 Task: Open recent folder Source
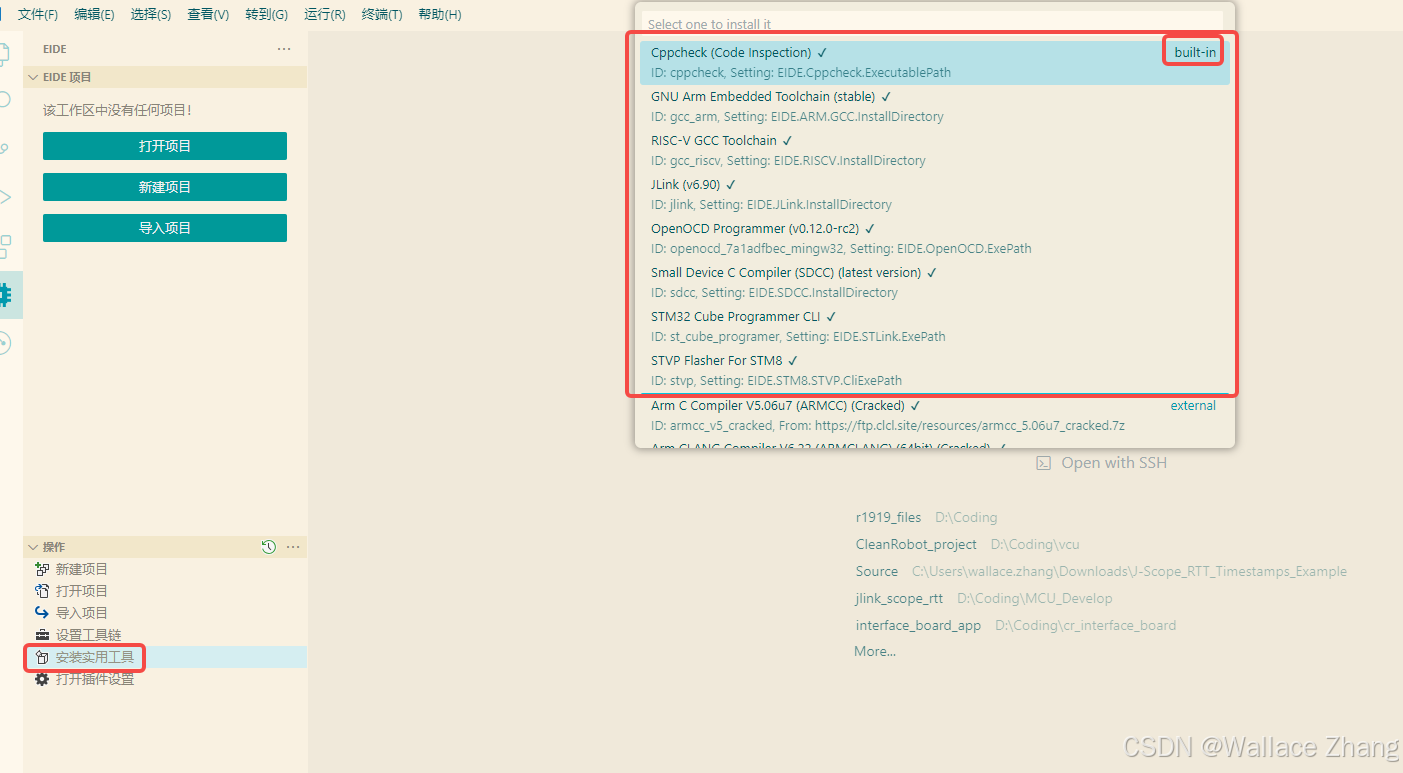(877, 572)
